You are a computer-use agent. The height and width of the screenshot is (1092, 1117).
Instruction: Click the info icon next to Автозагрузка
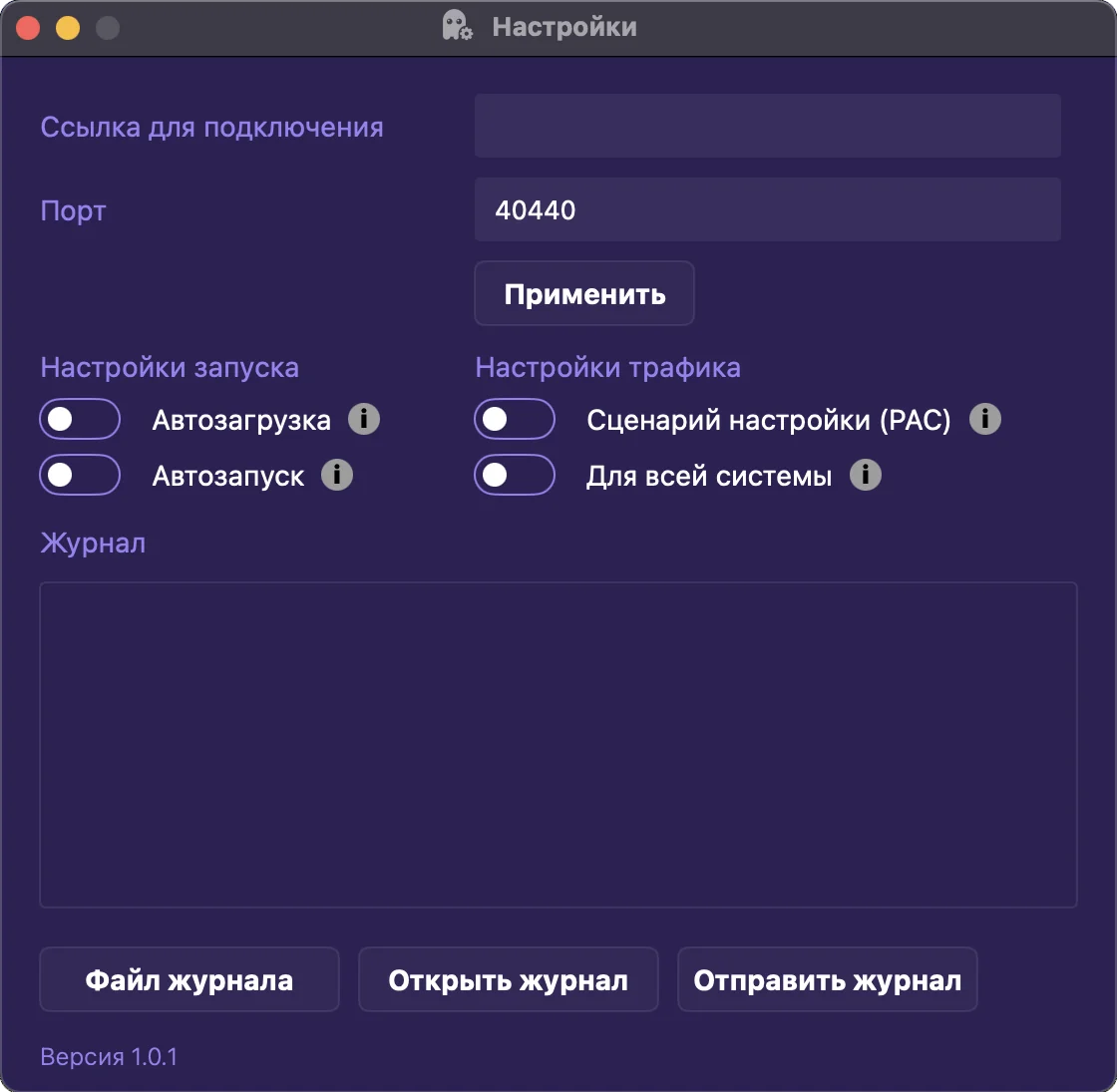coord(364,419)
